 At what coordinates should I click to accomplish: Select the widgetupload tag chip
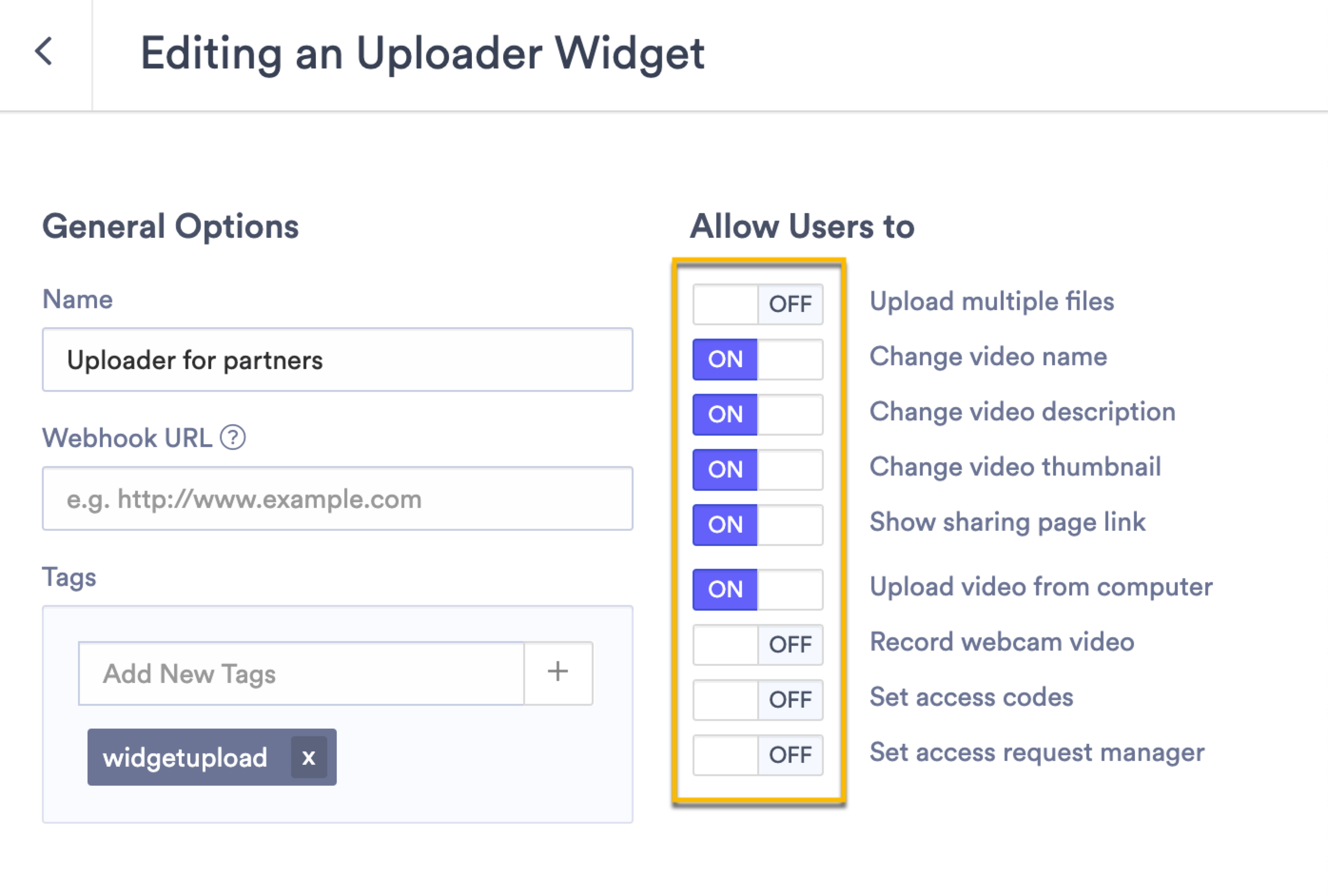tap(185, 758)
